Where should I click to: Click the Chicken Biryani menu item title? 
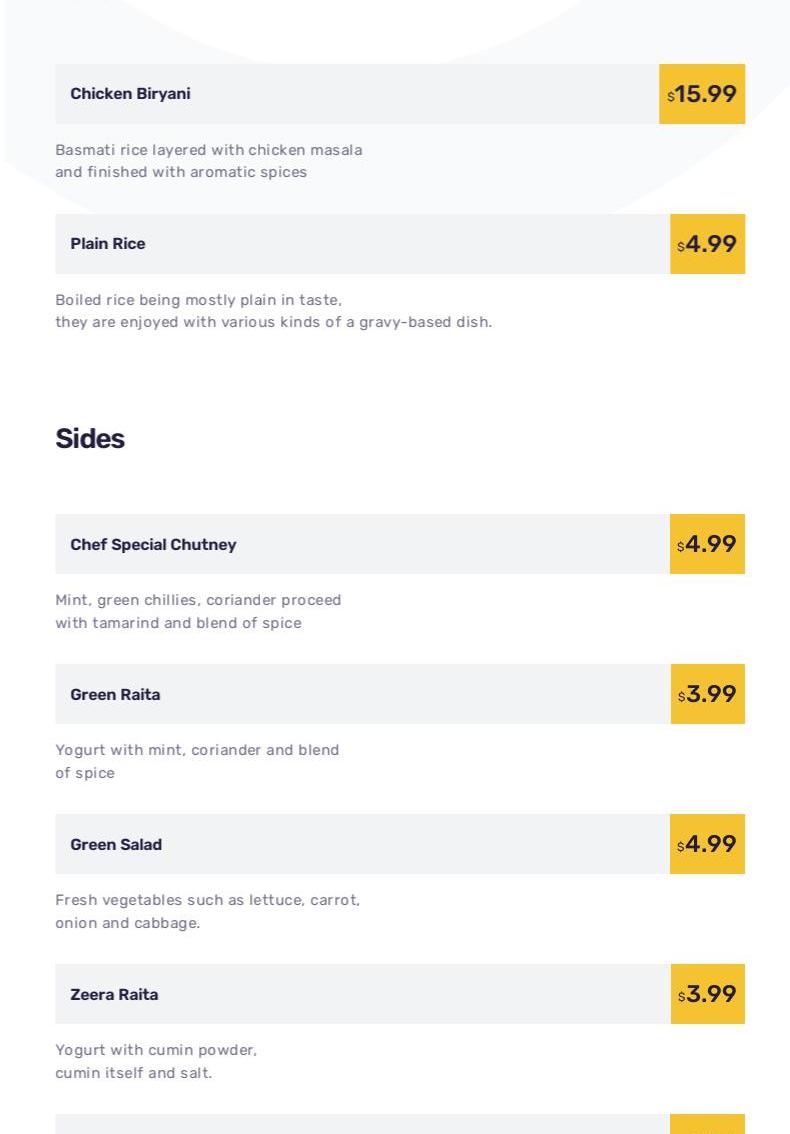coord(130,94)
